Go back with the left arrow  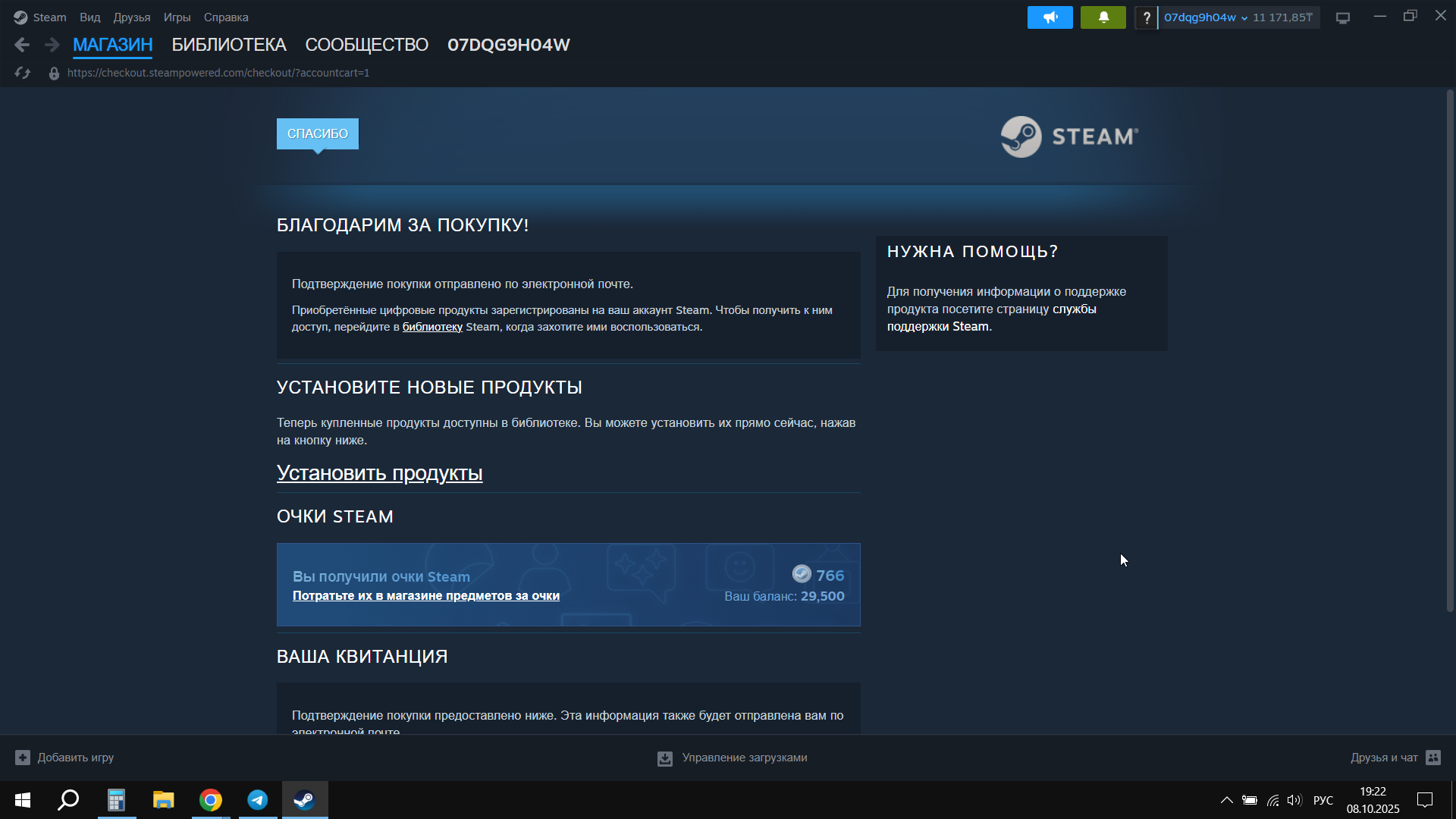tap(22, 45)
